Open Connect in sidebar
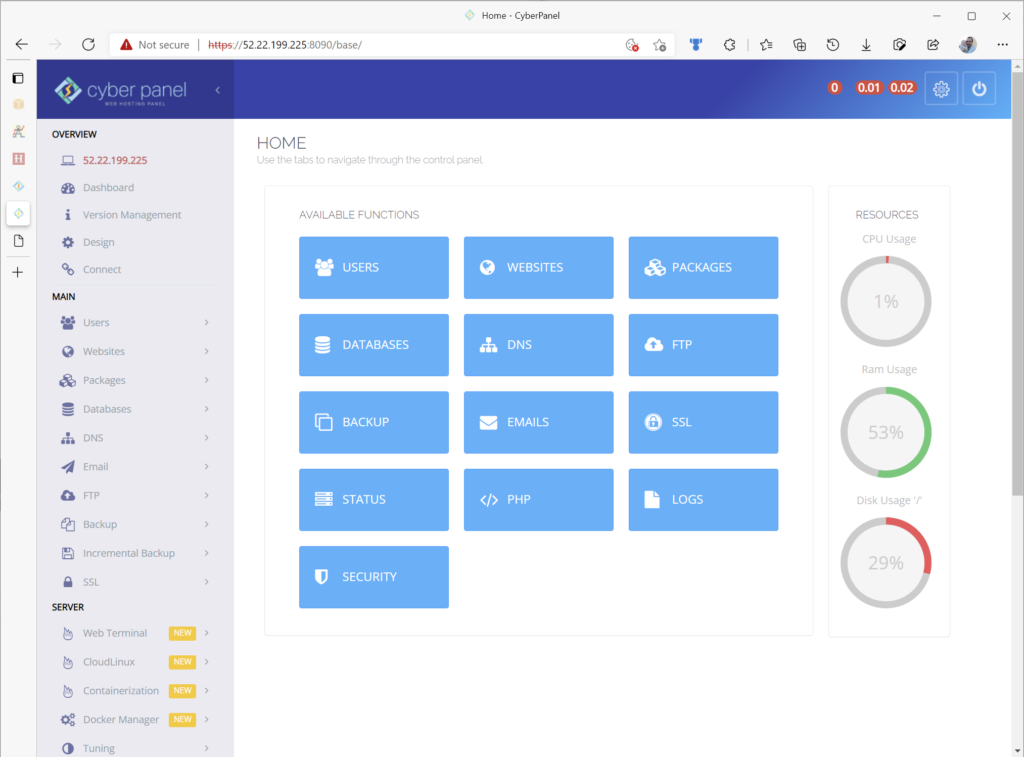This screenshot has width=1024, height=757. 102,270
